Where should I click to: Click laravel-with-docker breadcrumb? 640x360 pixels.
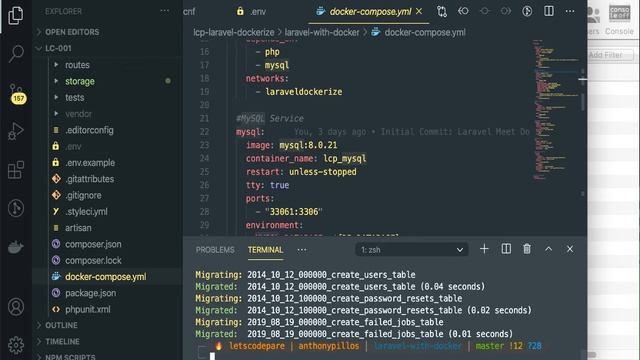point(322,32)
